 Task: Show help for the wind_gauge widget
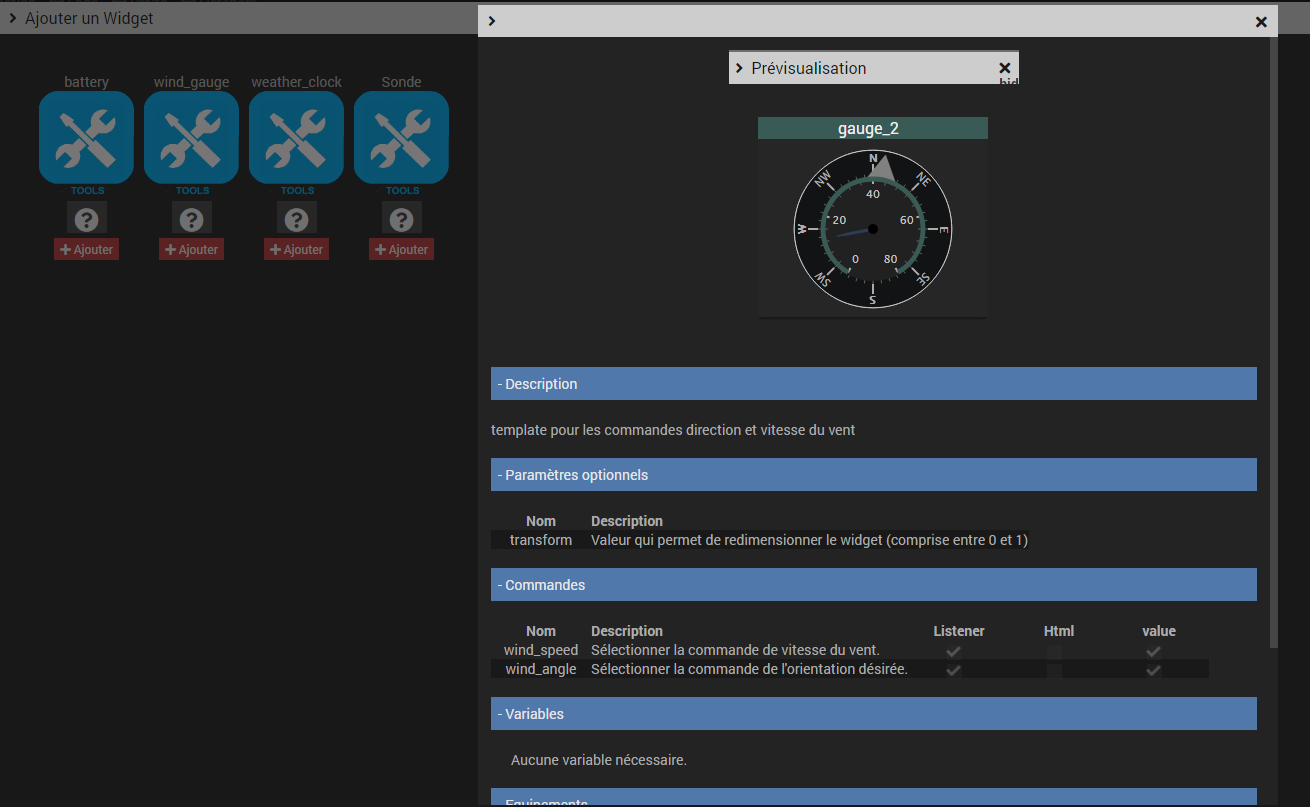[x=192, y=219]
